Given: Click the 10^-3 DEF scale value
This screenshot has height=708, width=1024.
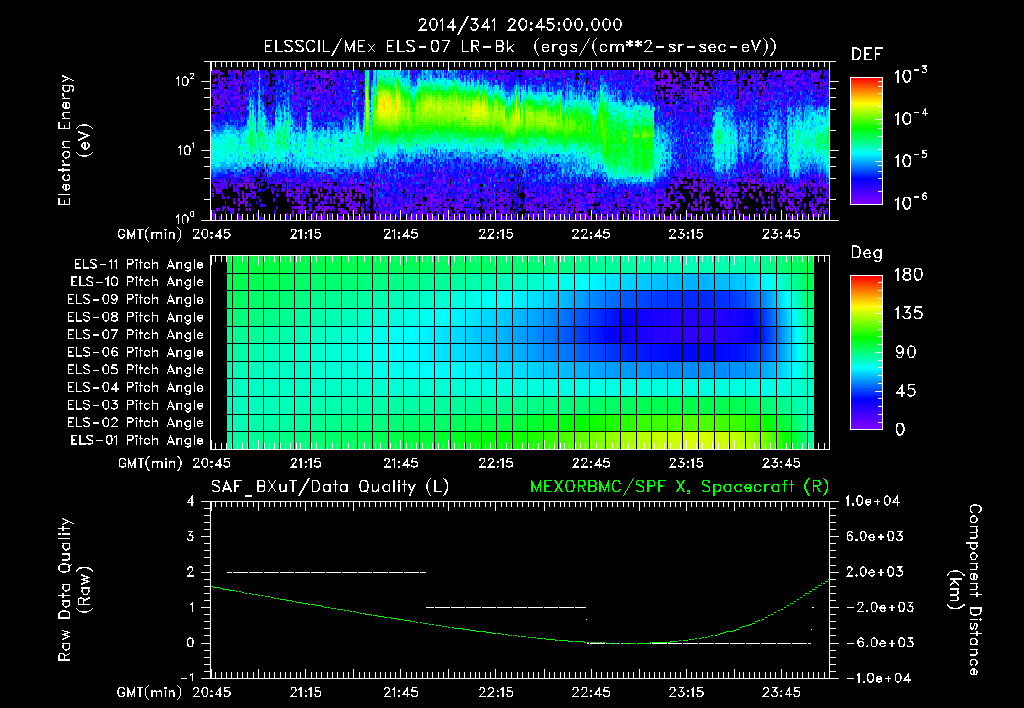Looking at the screenshot, I should (x=910, y=76).
